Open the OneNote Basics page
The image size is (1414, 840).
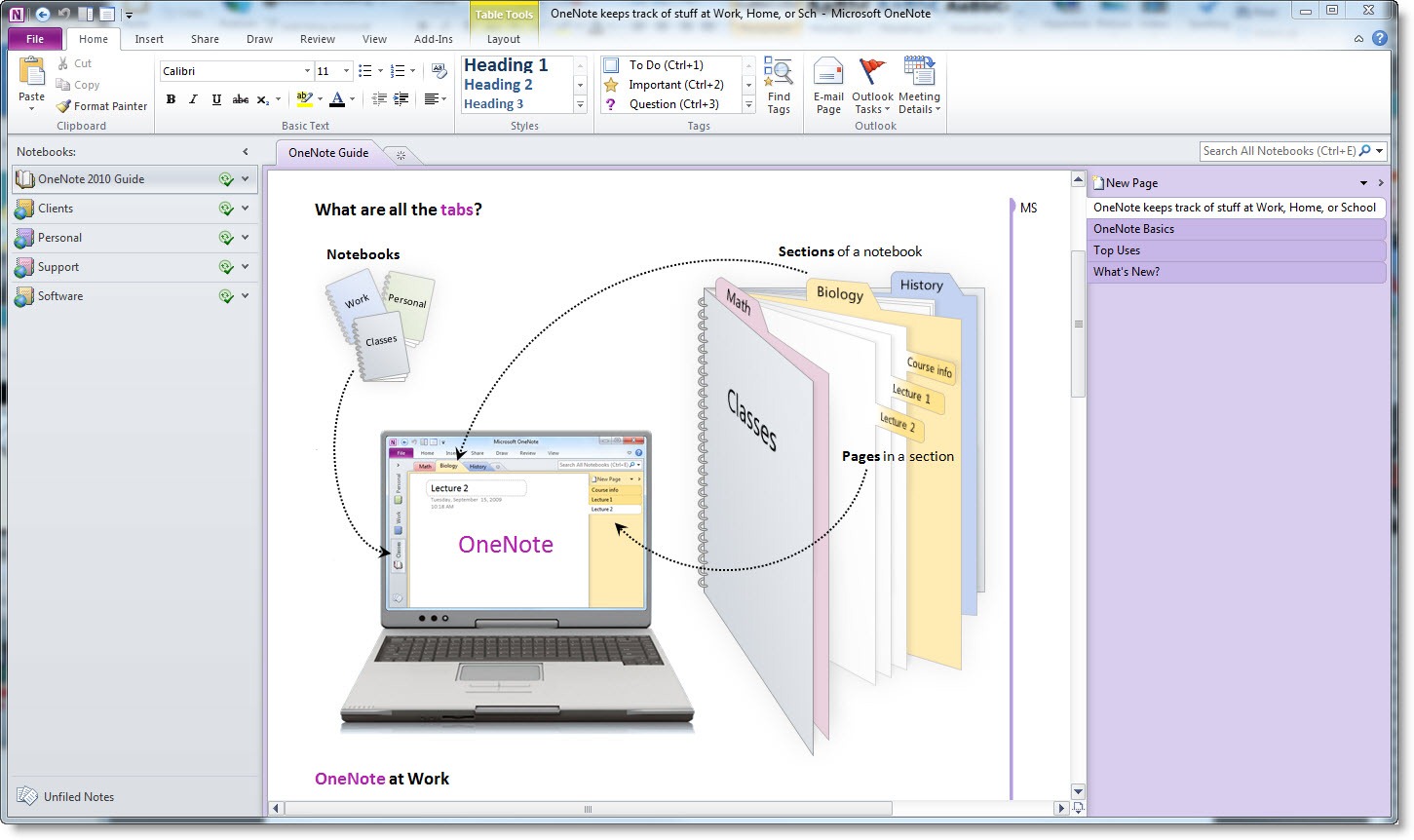[x=1236, y=229]
